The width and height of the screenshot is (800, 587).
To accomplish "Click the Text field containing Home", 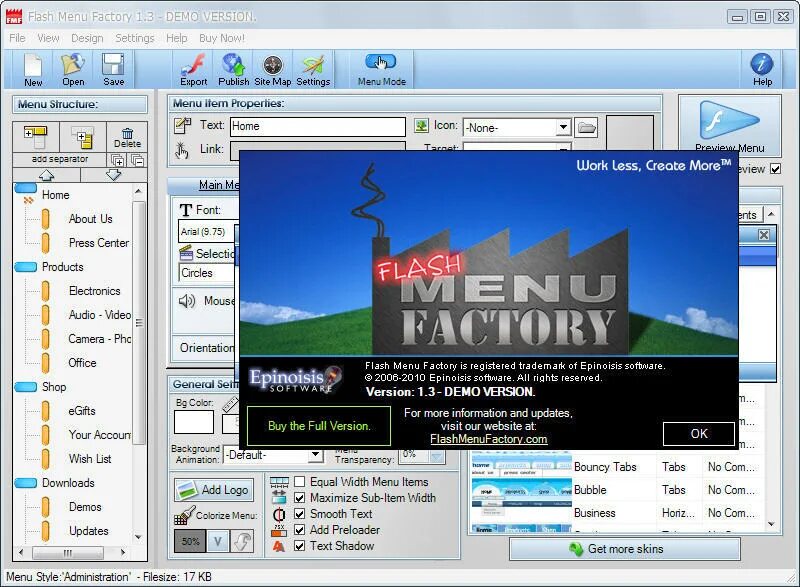I will [x=317, y=126].
